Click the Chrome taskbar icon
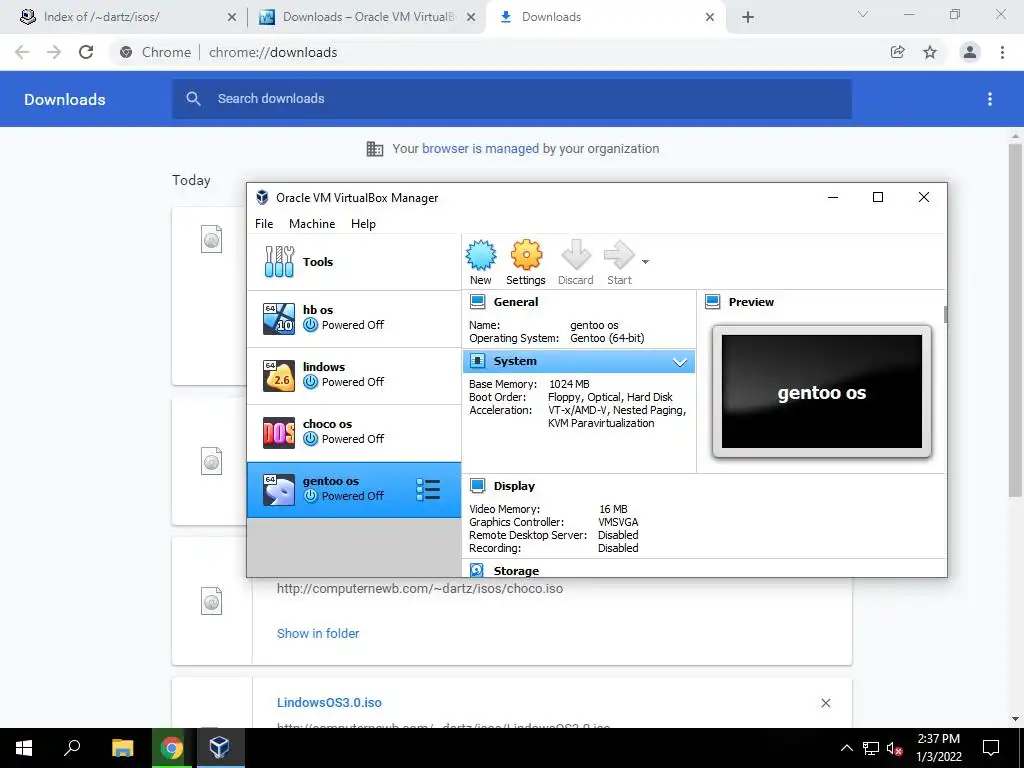 pyautogui.click(x=172, y=748)
